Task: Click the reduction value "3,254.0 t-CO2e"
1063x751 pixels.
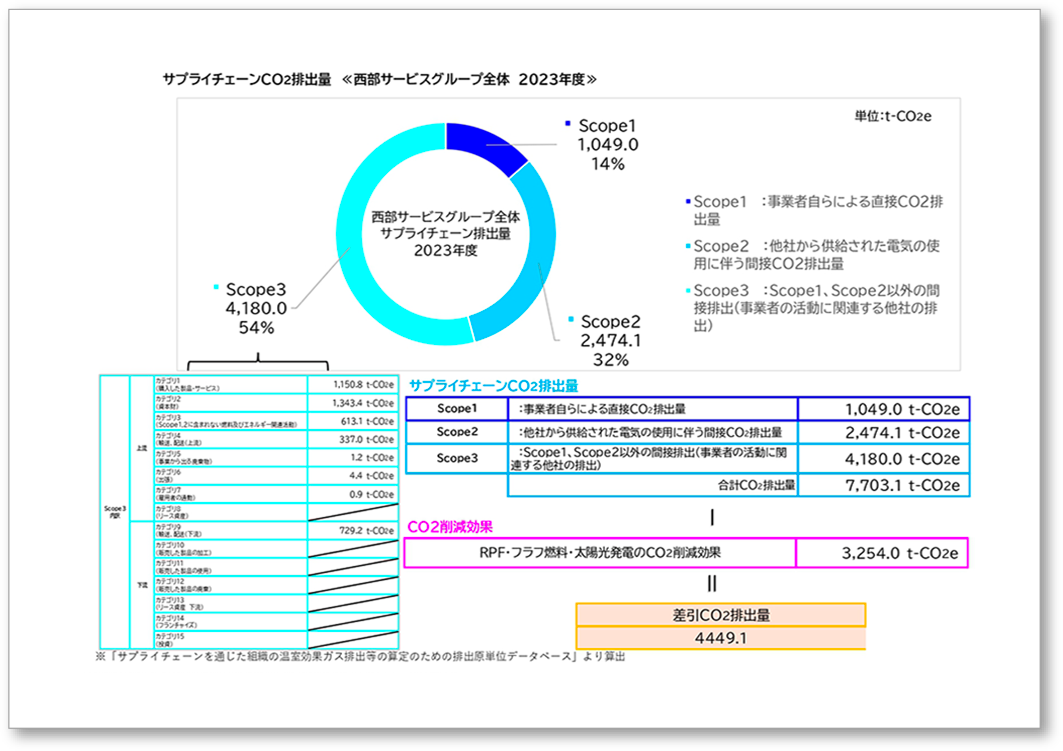Action: click(882, 553)
